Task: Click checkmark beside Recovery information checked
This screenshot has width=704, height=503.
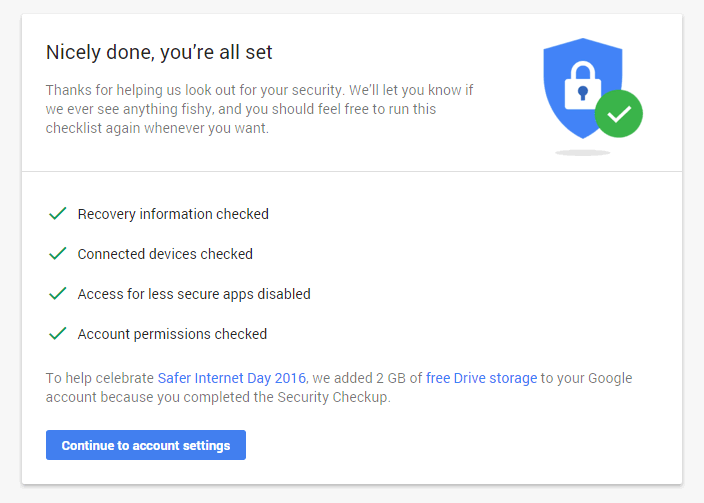Action: [x=57, y=214]
